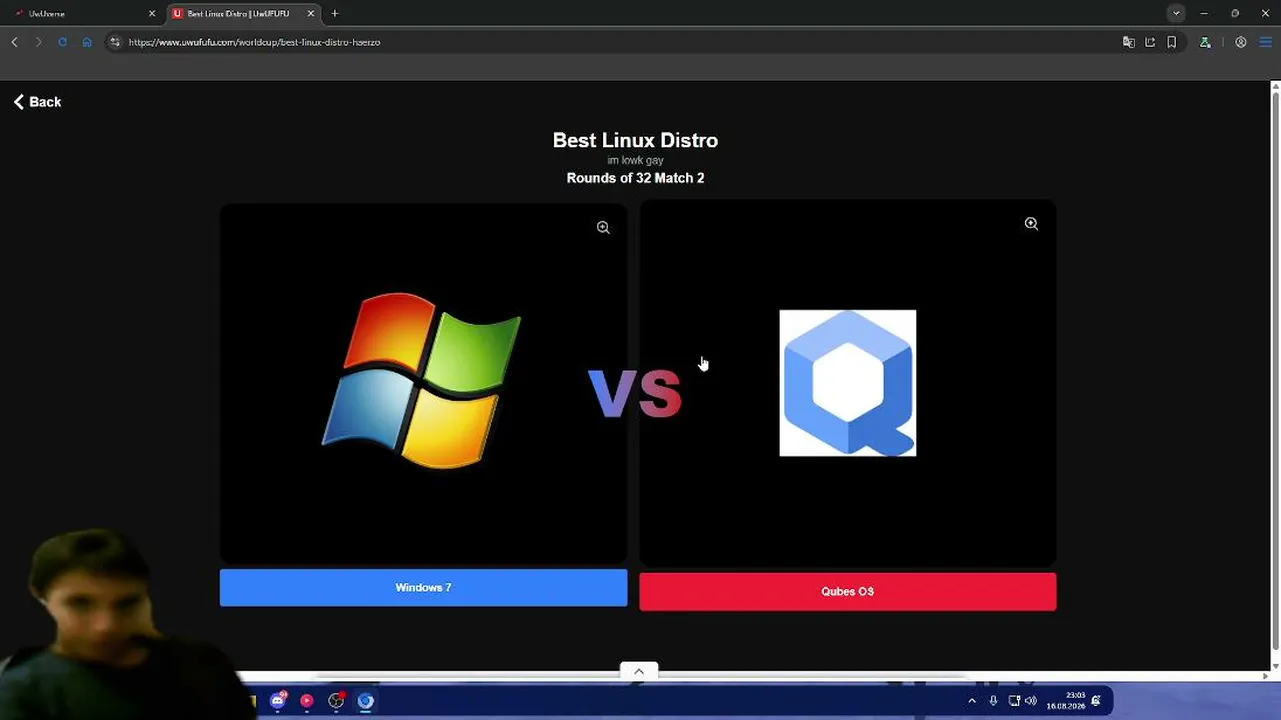Open Discord from the taskbar
This screenshot has height=720, width=1281.
(x=278, y=701)
